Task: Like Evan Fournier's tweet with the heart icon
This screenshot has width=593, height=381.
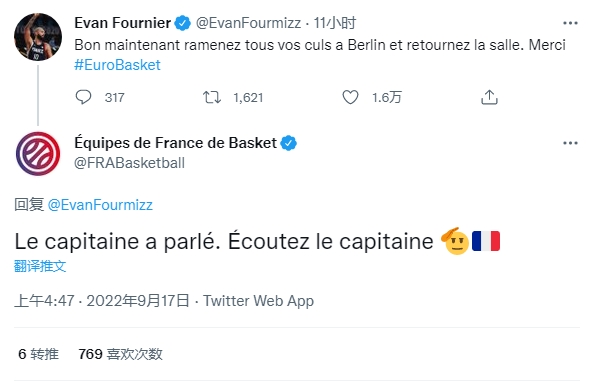Action: click(x=350, y=97)
